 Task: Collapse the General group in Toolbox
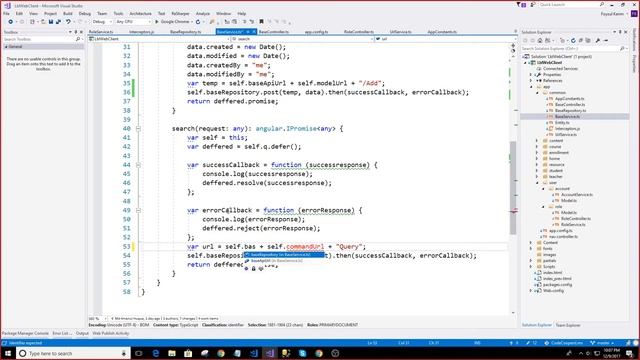pyautogui.click(x=6, y=47)
